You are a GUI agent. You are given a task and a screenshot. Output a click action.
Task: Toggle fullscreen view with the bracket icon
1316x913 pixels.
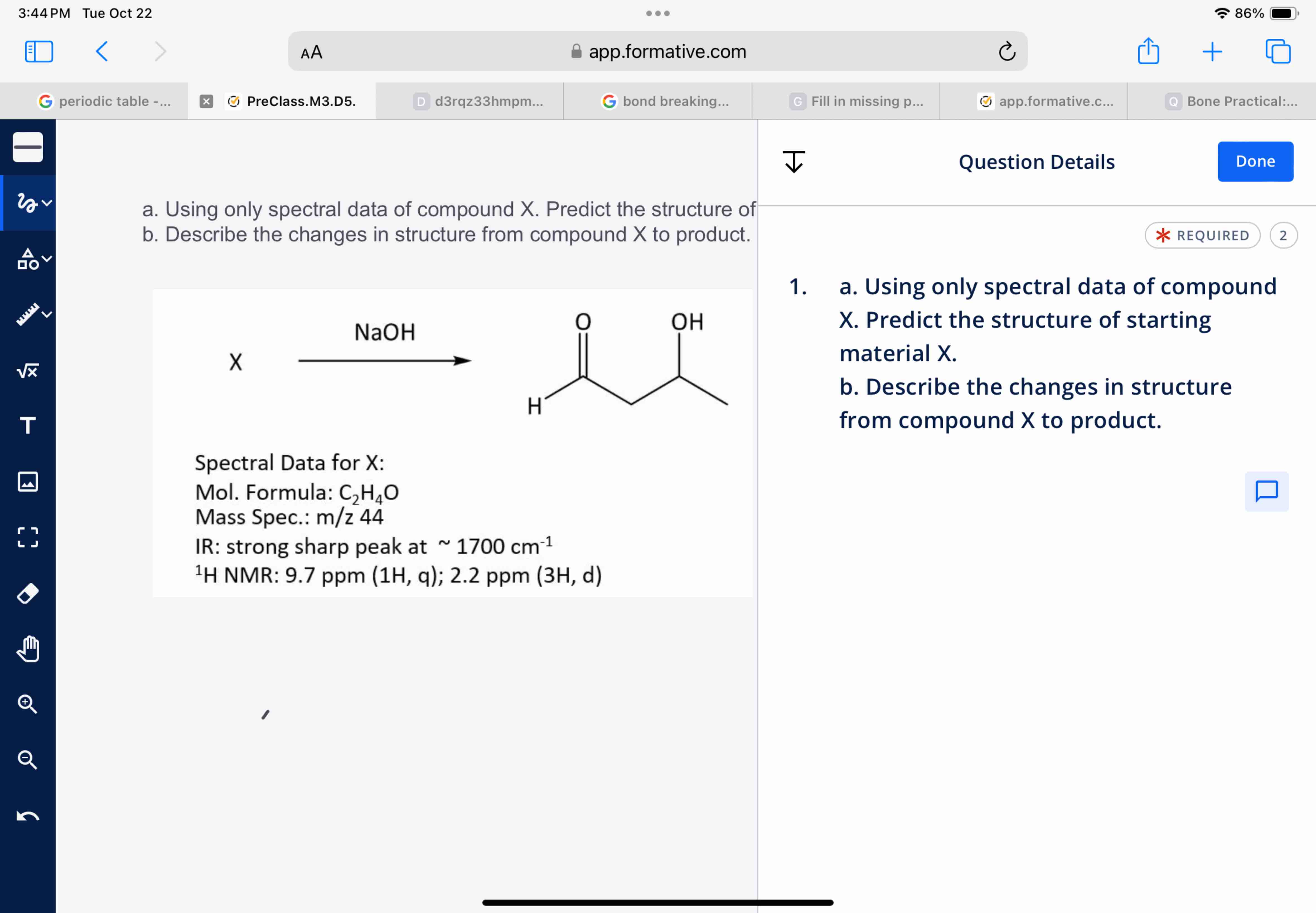[28, 536]
